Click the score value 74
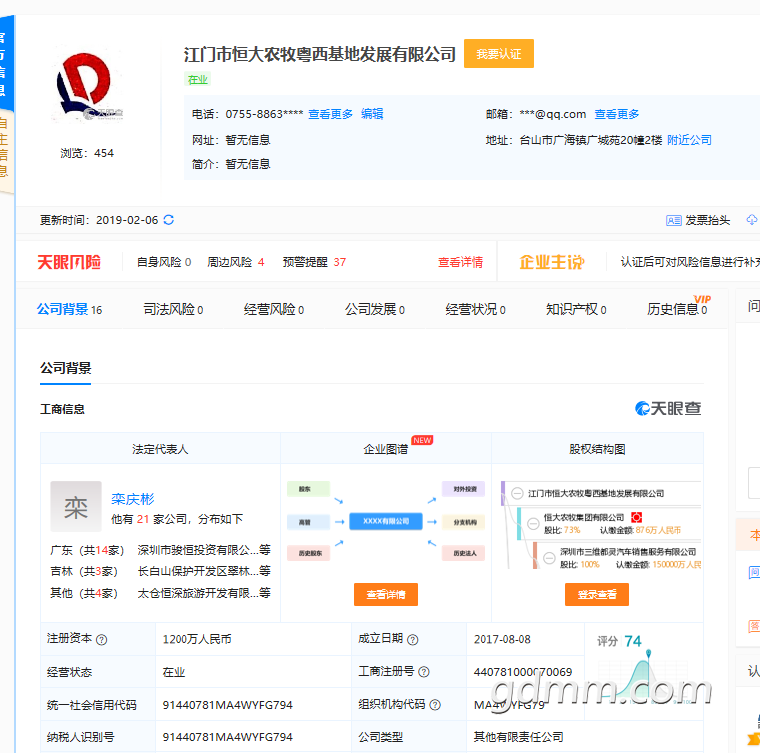The image size is (760, 753). point(633,641)
